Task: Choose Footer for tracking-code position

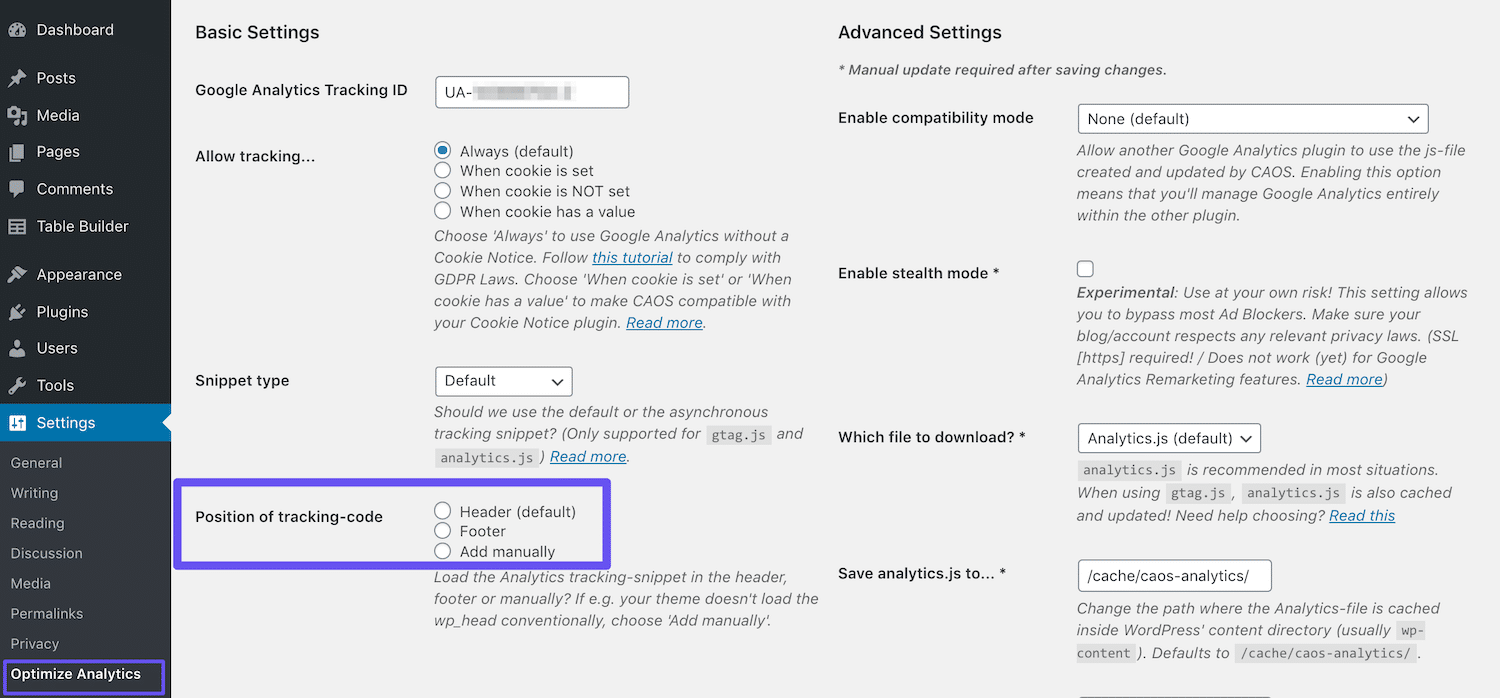Action: pyautogui.click(x=443, y=531)
